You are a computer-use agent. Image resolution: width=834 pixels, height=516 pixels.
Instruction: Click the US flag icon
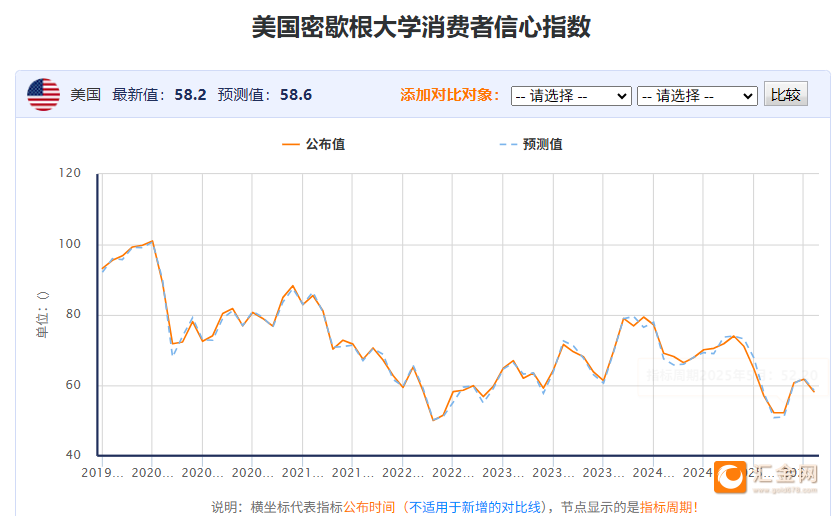click(x=44, y=95)
